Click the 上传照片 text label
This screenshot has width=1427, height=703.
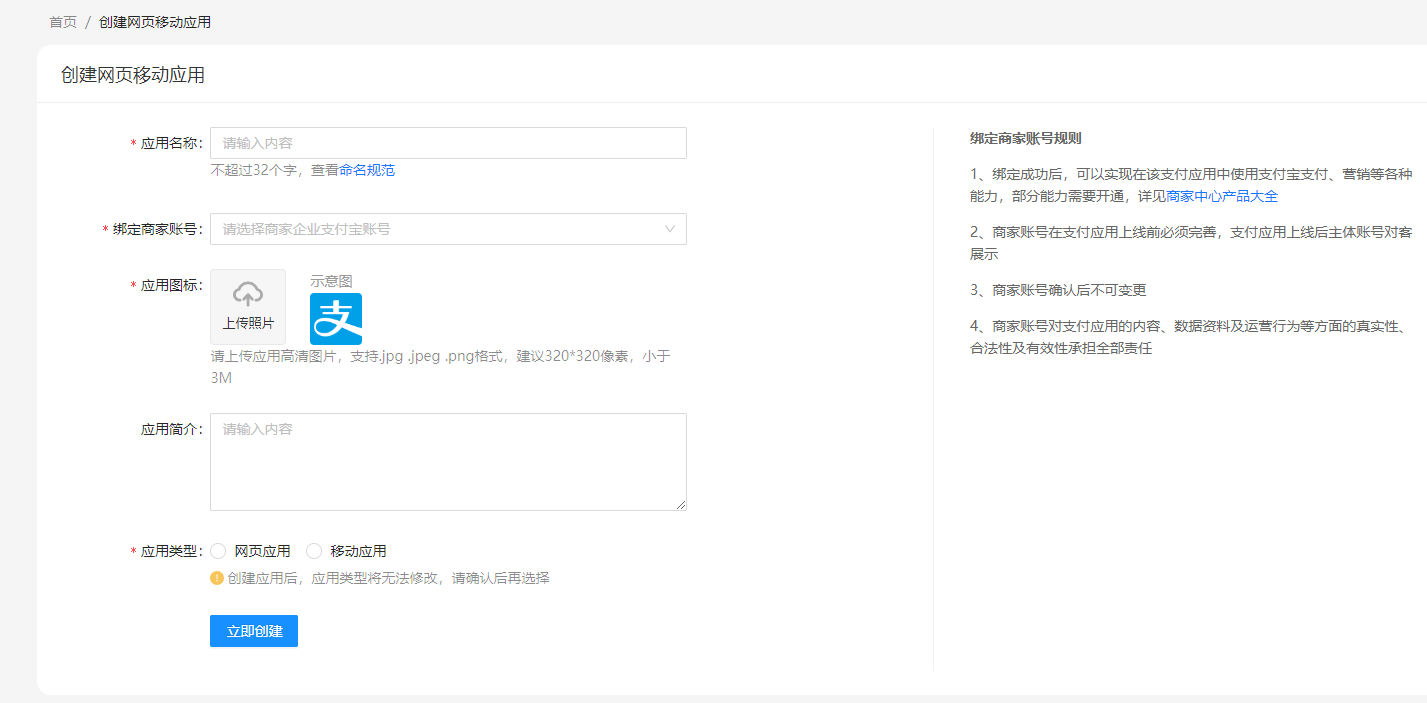pos(248,323)
